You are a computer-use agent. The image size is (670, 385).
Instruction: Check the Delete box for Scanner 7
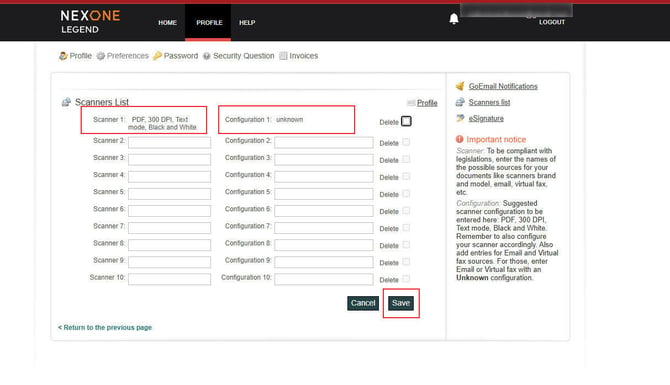406,228
